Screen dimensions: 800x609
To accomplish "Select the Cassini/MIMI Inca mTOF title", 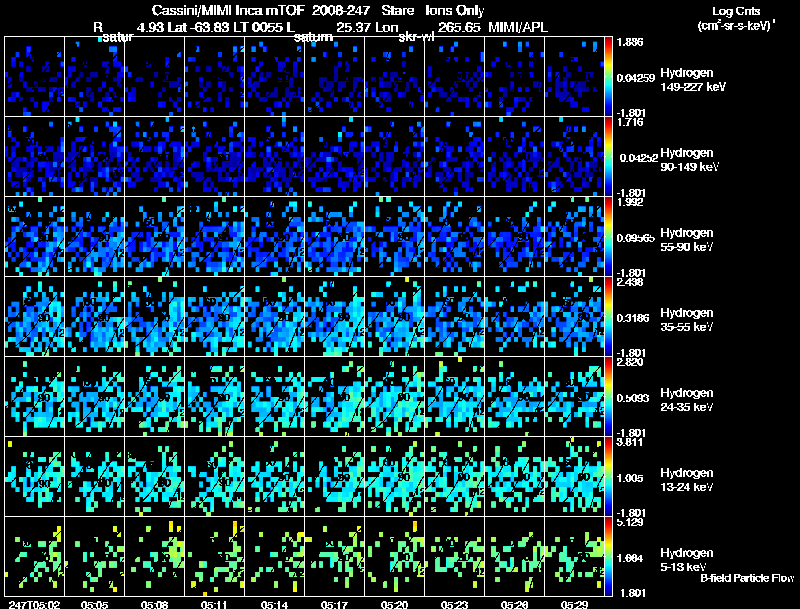I will click(228, 10).
